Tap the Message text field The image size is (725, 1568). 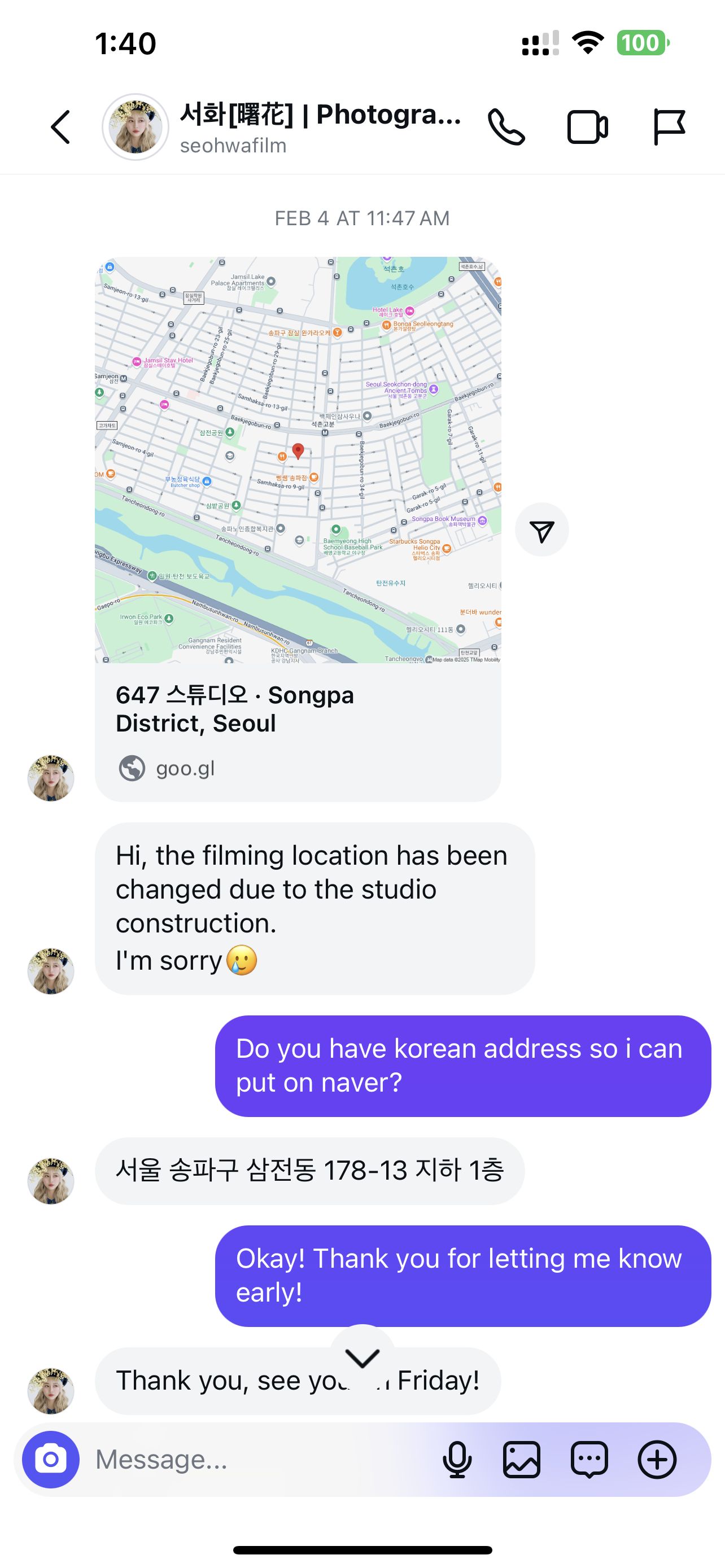pyautogui.click(x=256, y=1459)
